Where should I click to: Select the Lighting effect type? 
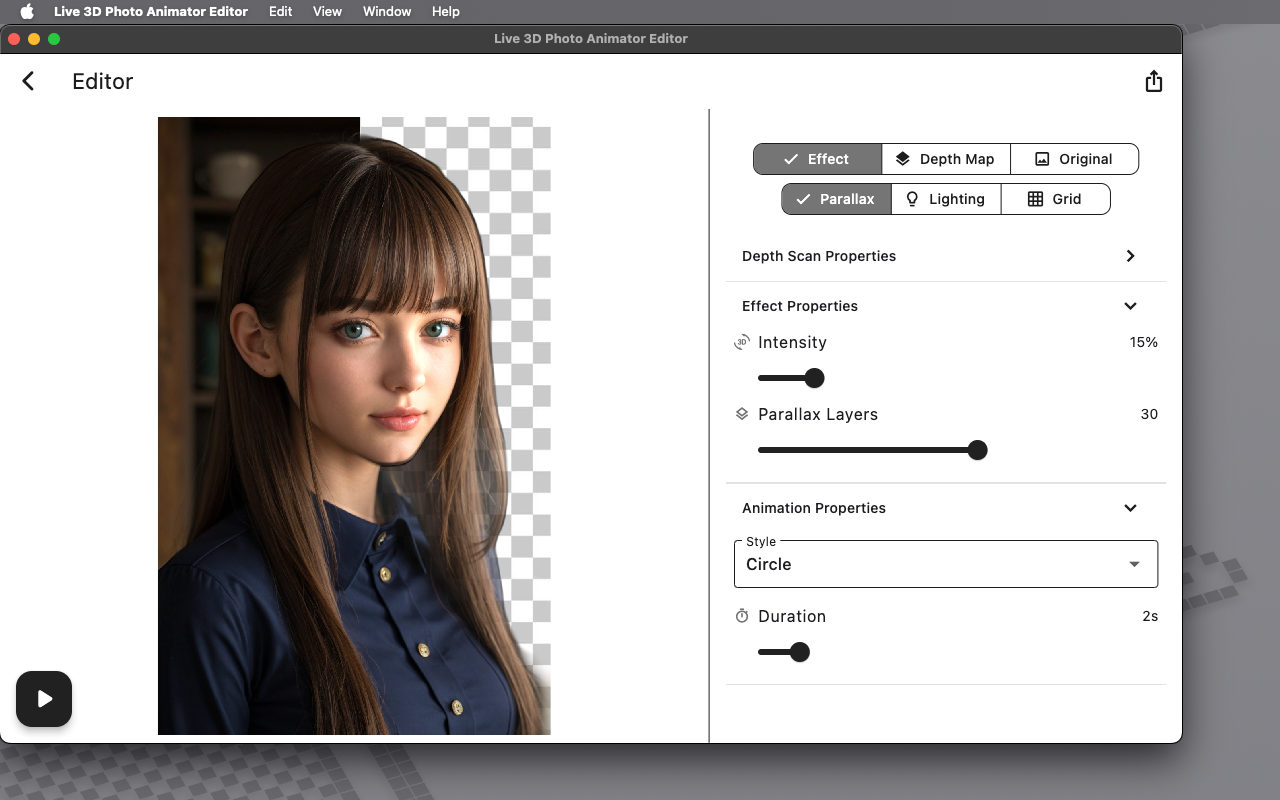tap(946, 199)
